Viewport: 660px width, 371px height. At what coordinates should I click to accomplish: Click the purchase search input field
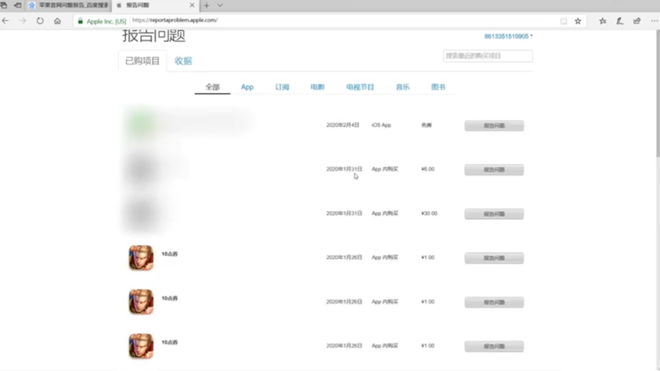pos(488,56)
